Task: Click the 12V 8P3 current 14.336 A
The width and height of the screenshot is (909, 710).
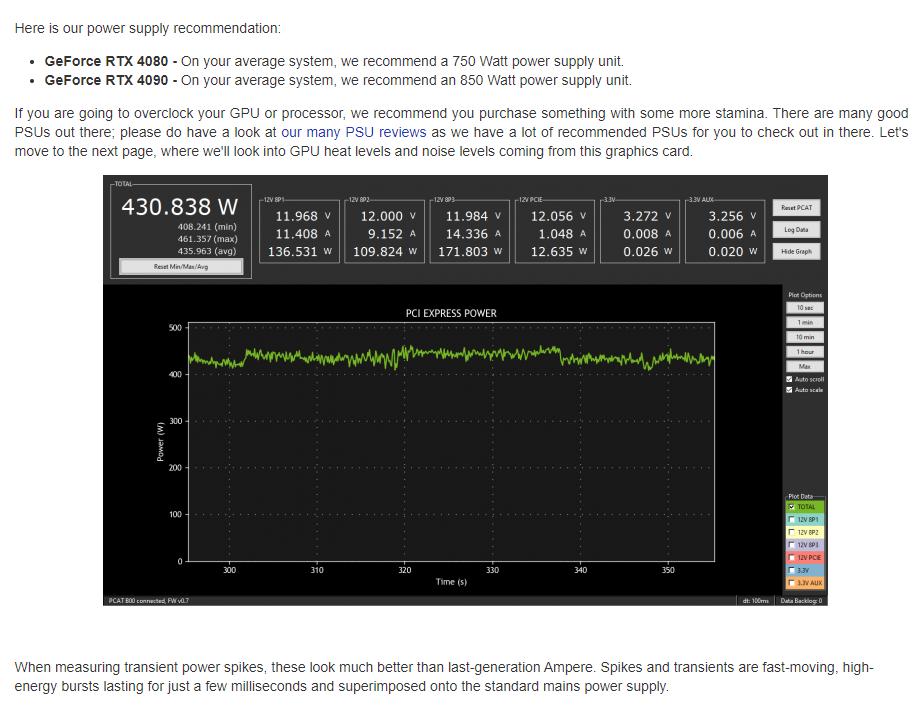Action: coord(472,234)
